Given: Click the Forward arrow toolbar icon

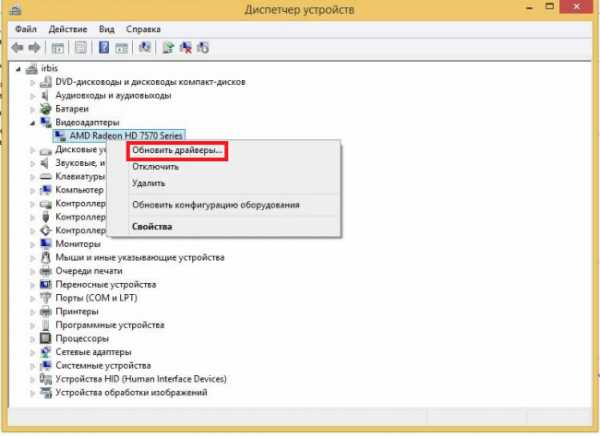Looking at the screenshot, I should 35,47.
